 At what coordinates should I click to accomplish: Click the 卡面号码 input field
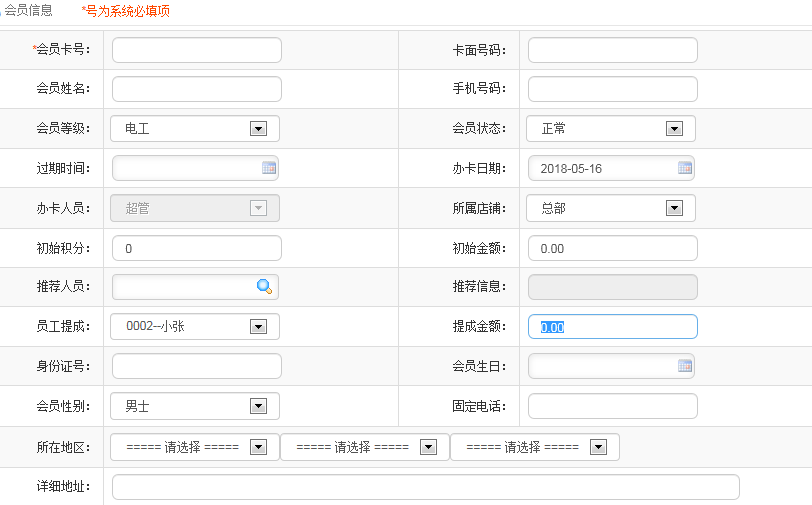[x=613, y=50]
